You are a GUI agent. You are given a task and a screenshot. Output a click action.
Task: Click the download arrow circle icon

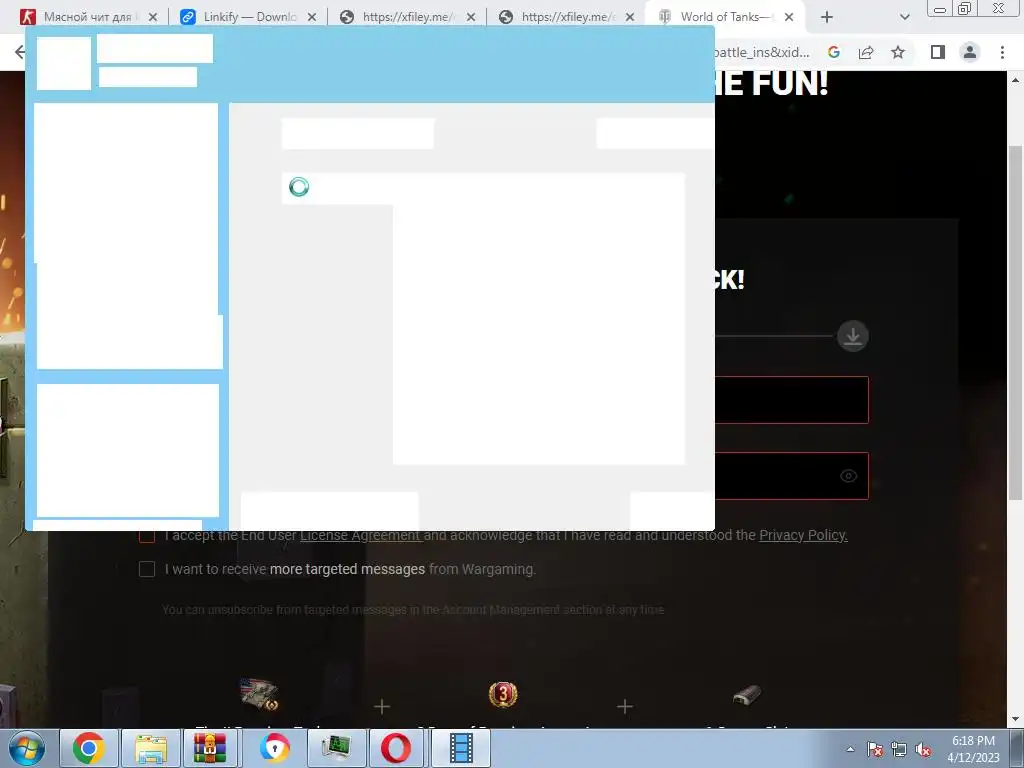(853, 336)
